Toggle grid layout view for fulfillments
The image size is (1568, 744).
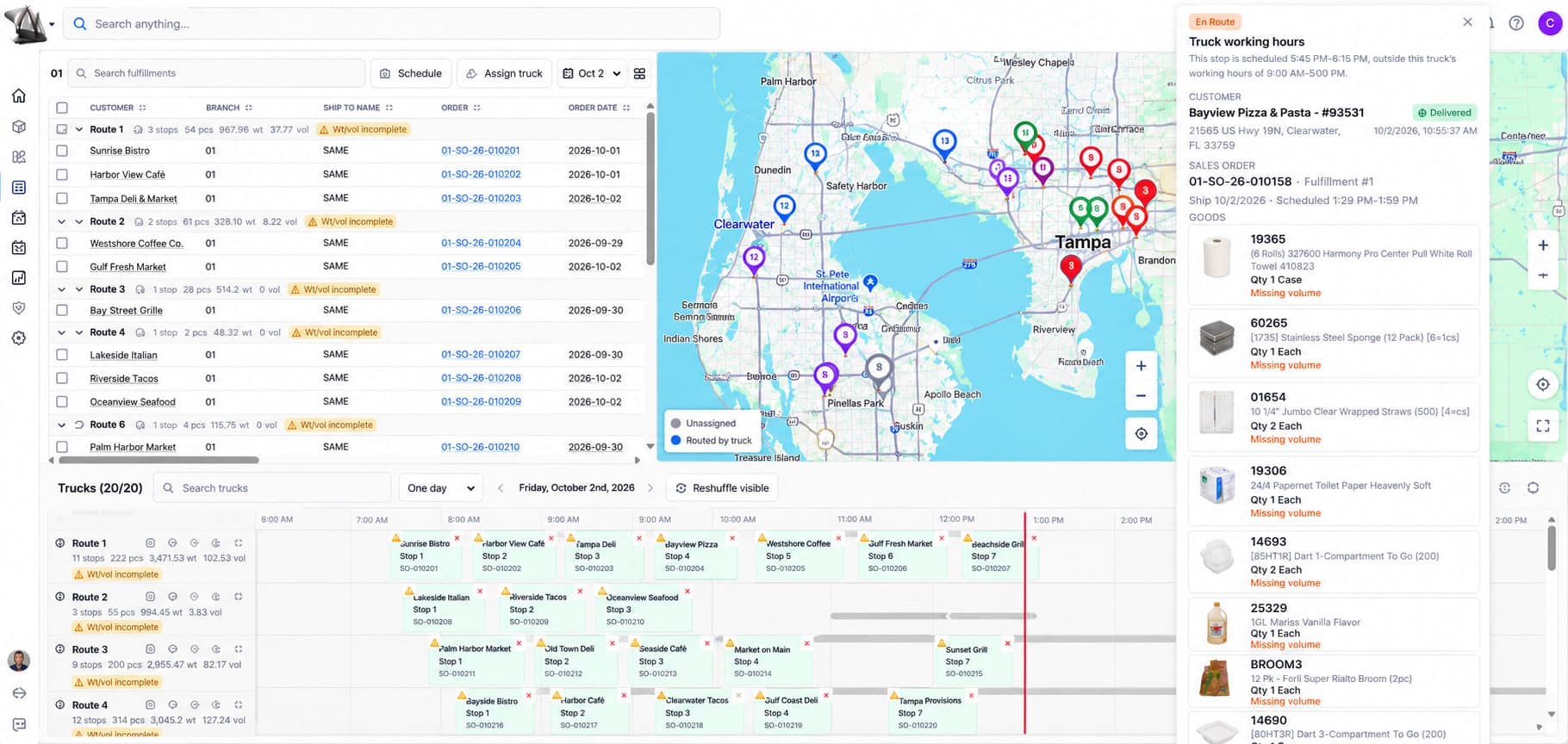pos(639,73)
